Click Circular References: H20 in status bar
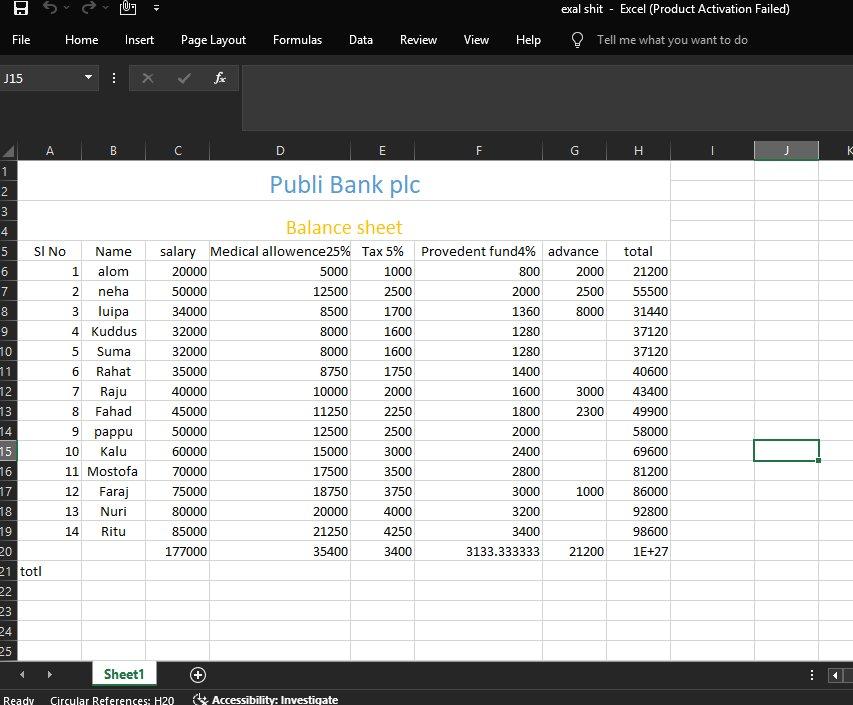Viewport: 853px width, 705px height. click(x=112, y=700)
